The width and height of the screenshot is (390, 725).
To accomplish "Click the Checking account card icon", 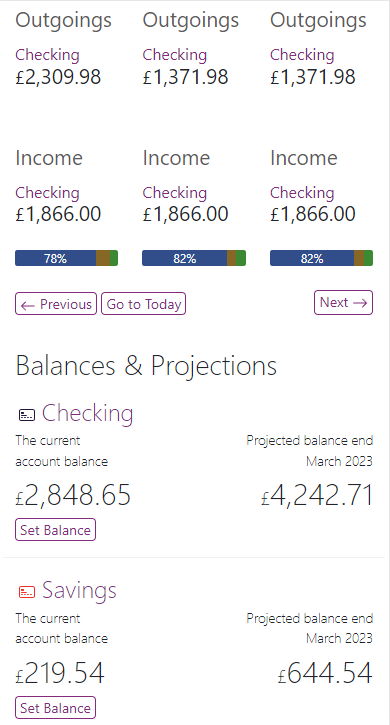I will [x=26, y=415].
